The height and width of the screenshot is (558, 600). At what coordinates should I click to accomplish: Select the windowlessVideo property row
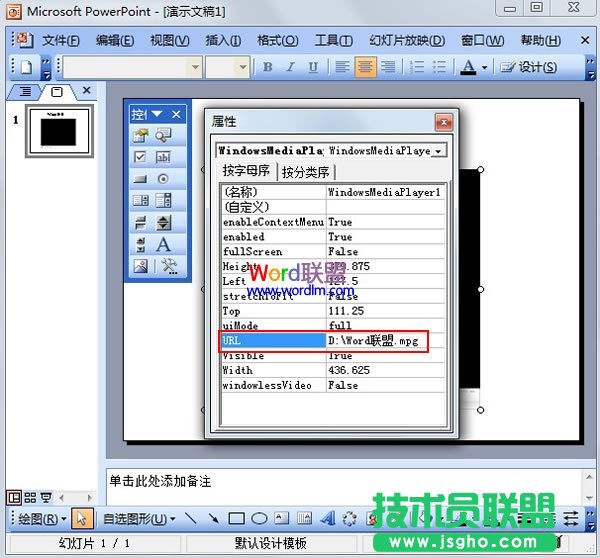tap(333, 385)
